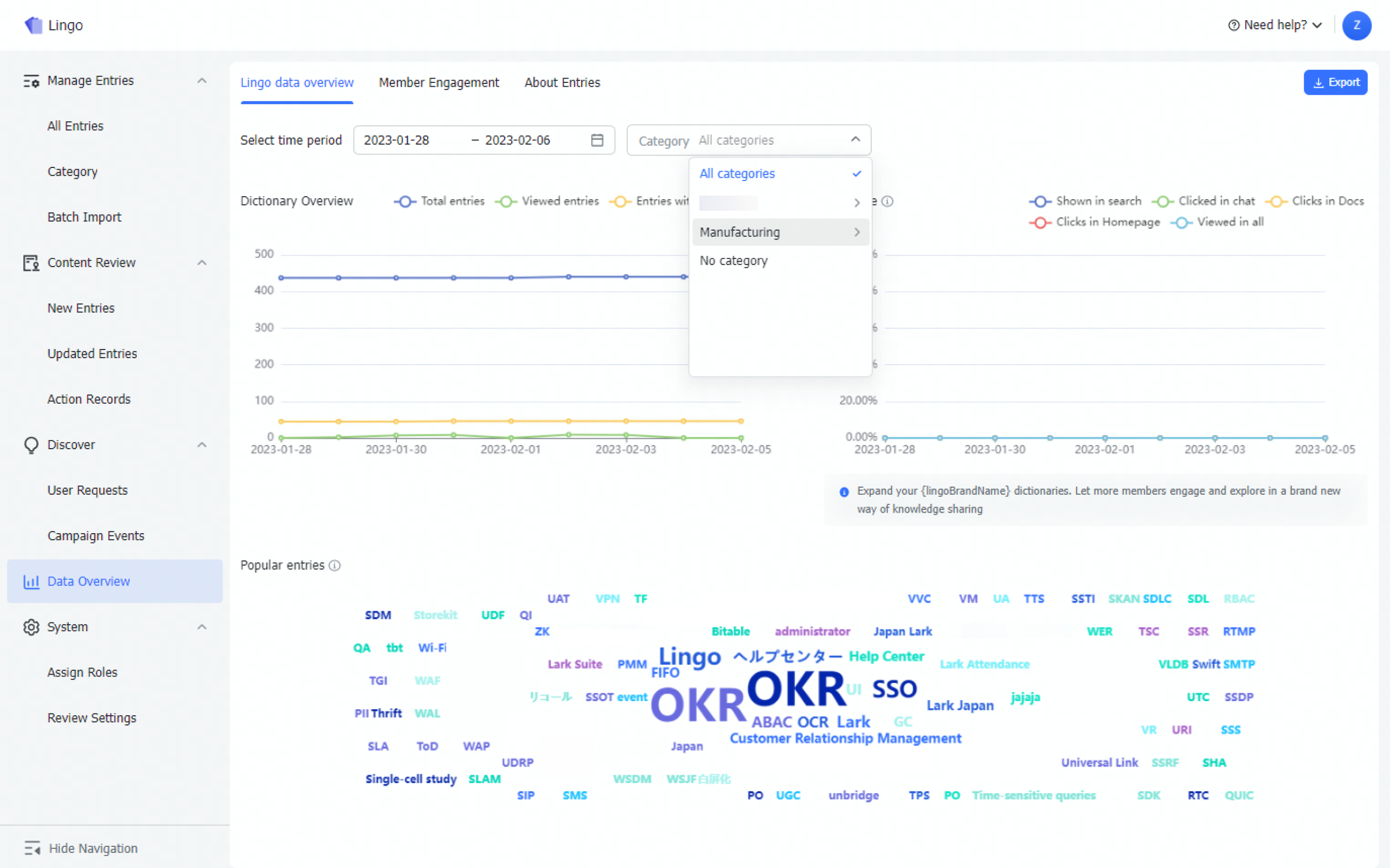Click the Lingo logo icon

coord(33,25)
